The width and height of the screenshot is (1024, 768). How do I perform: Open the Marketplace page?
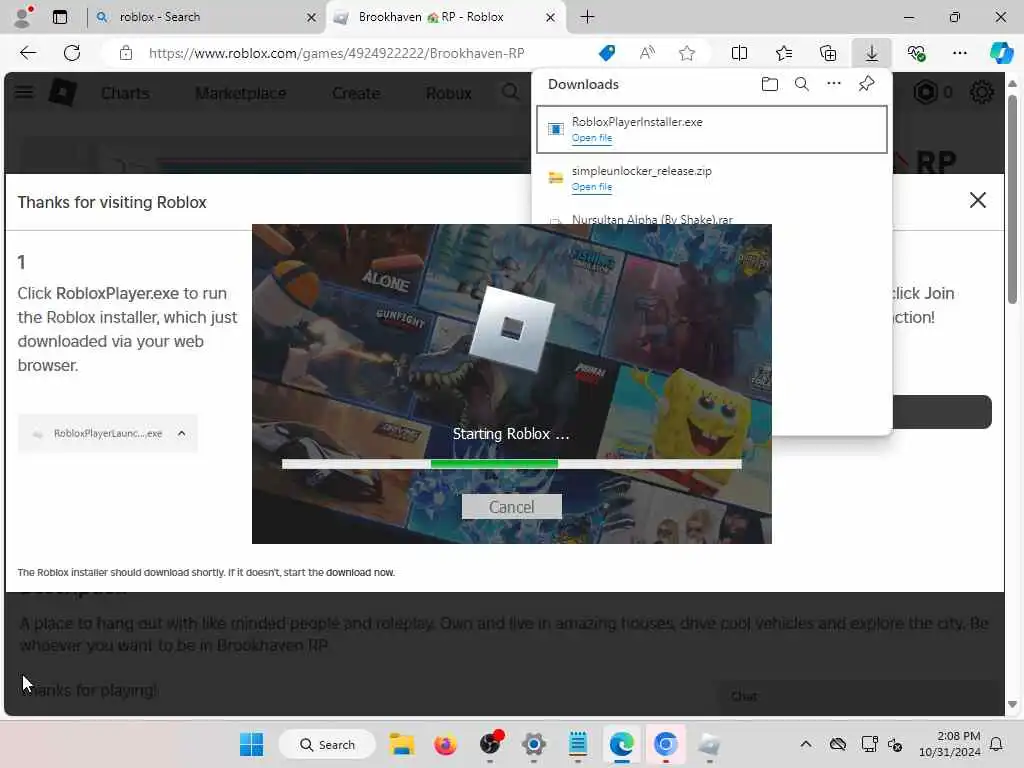coord(240,93)
